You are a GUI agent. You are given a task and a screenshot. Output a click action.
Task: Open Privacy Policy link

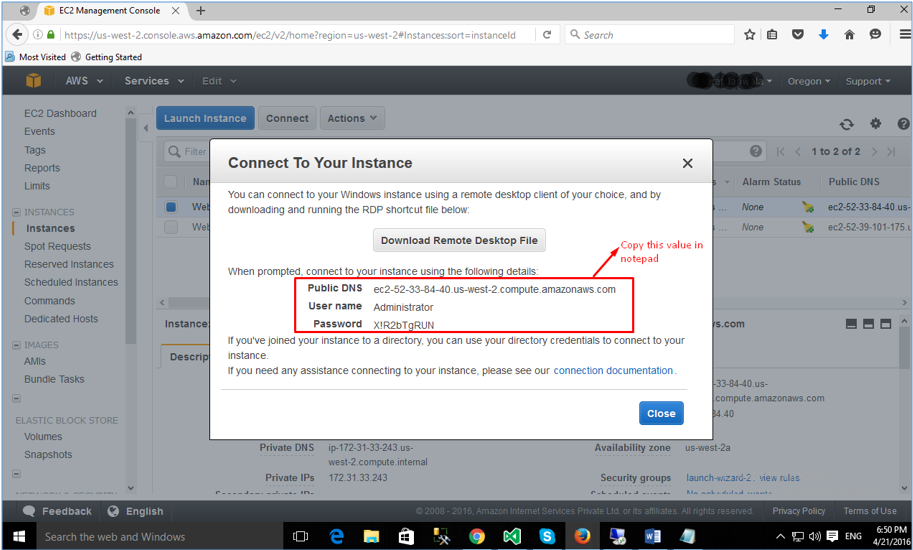click(x=799, y=511)
